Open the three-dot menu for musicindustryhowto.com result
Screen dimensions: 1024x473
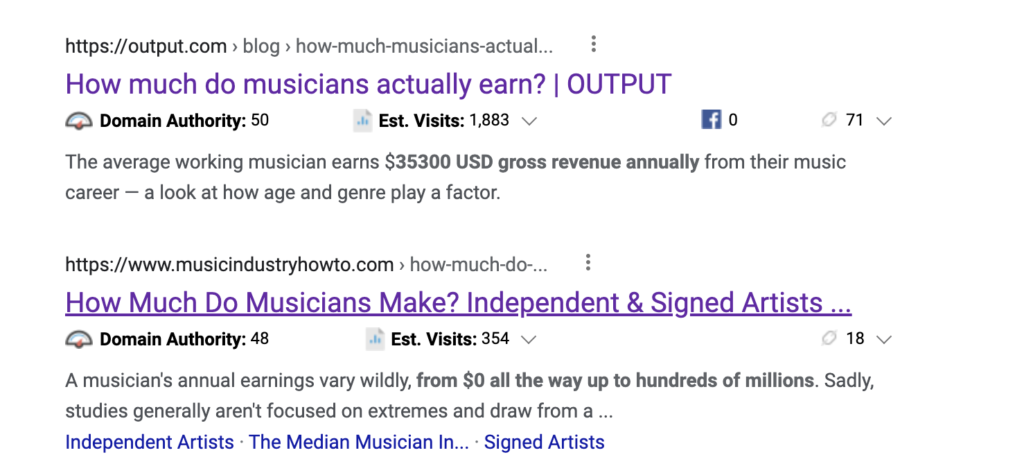[588, 263]
